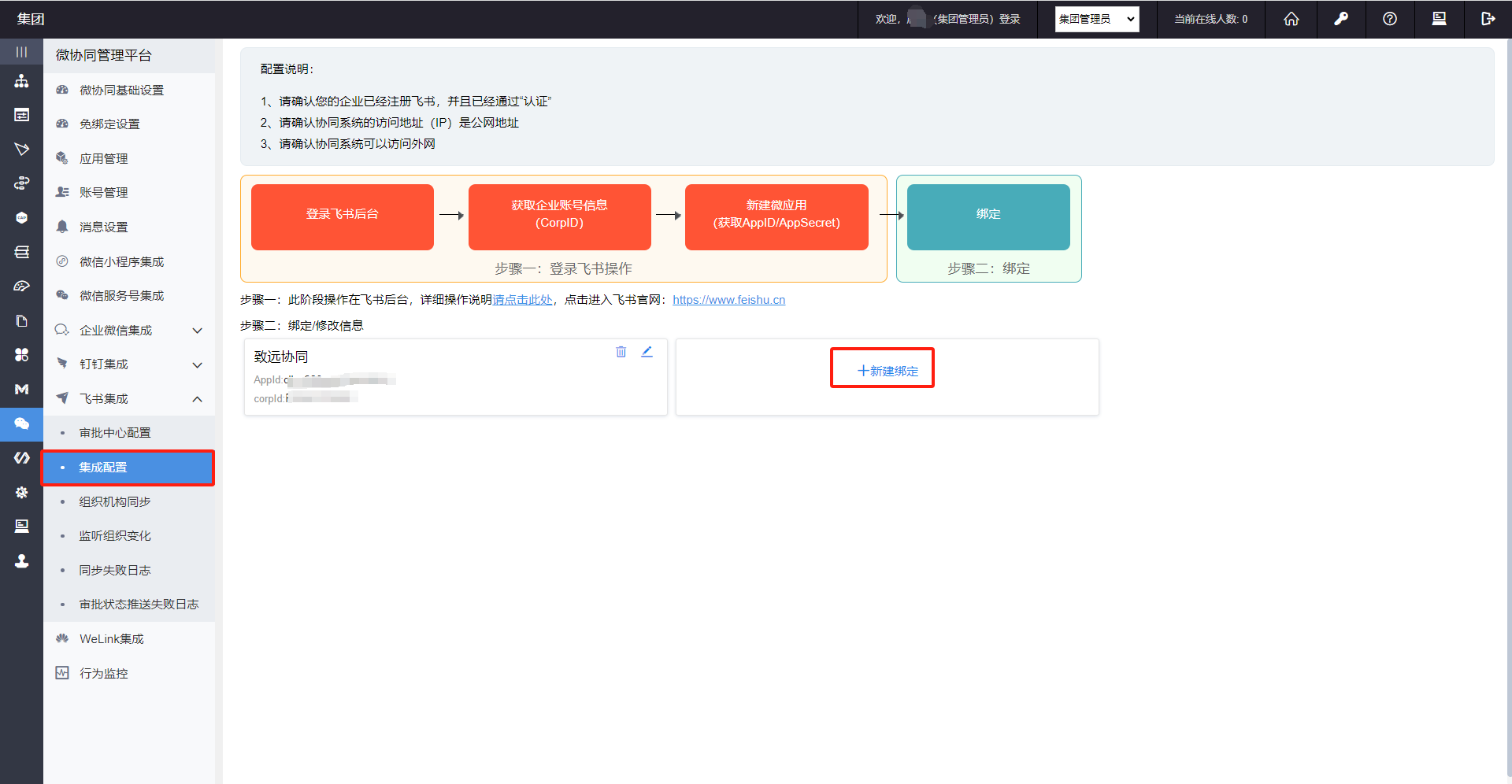
Task: Click the gauge dashboard icon in the left rail
Action: click(x=21, y=287)
